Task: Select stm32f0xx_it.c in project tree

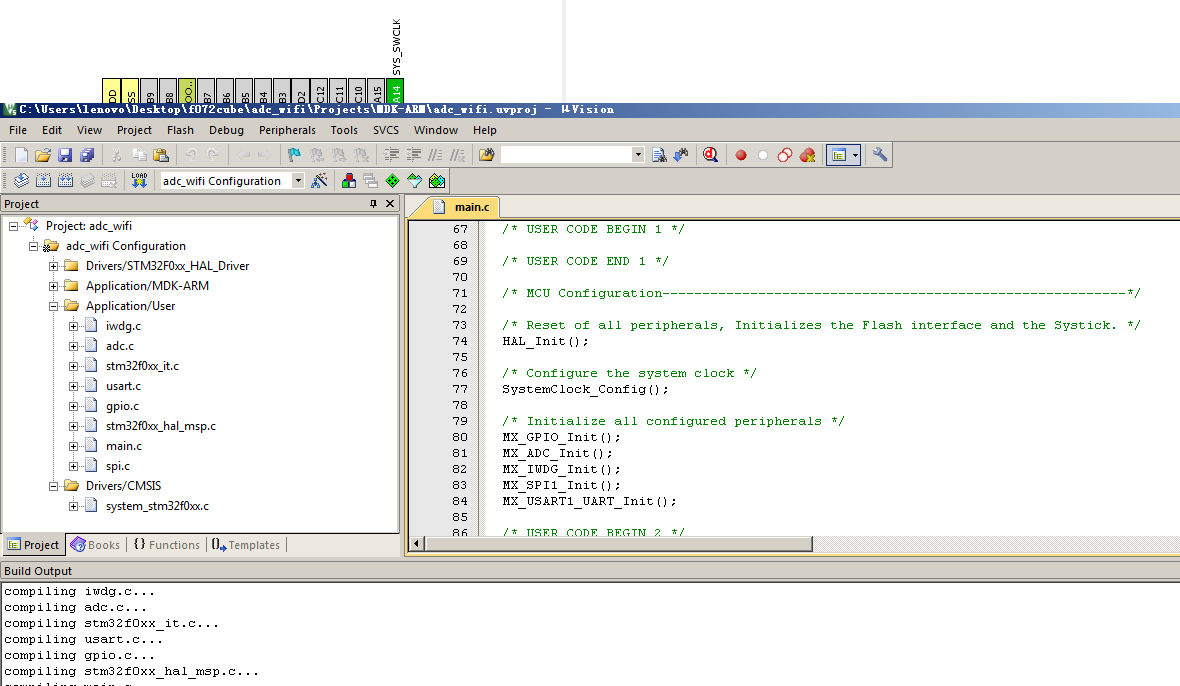Action: (142, 366)
